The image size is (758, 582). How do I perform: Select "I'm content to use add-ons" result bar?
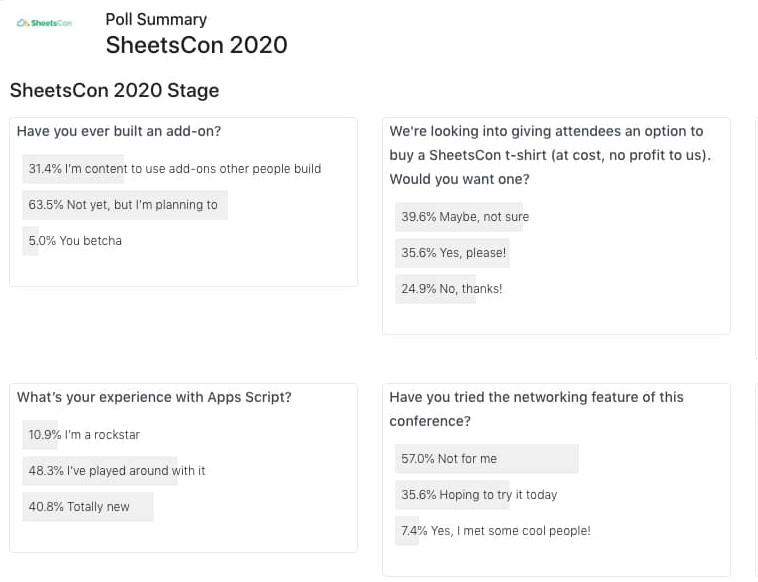pyautogui.click(x=175, y=169)
